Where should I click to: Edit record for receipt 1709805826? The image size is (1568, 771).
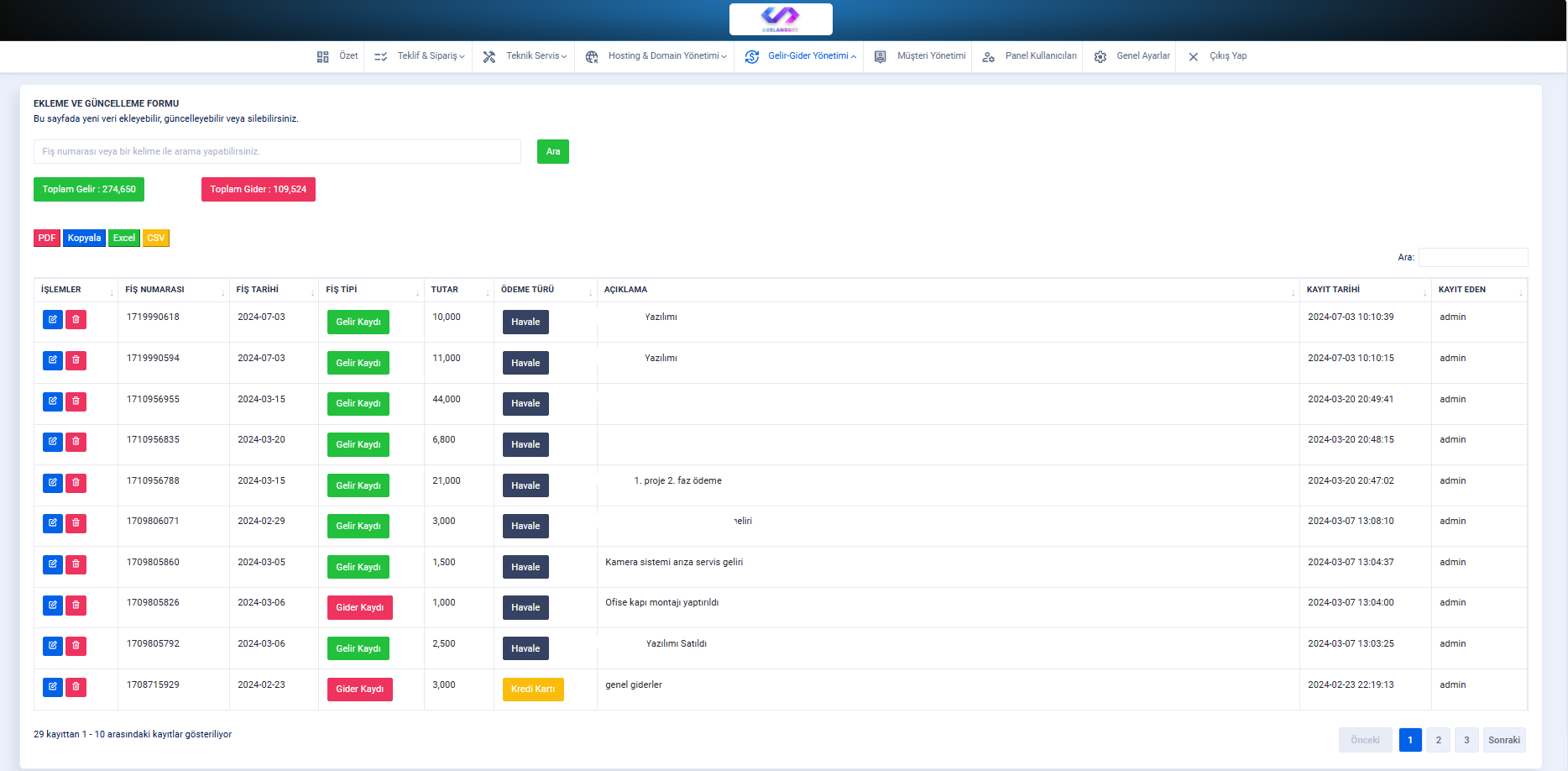coord(53,605)
